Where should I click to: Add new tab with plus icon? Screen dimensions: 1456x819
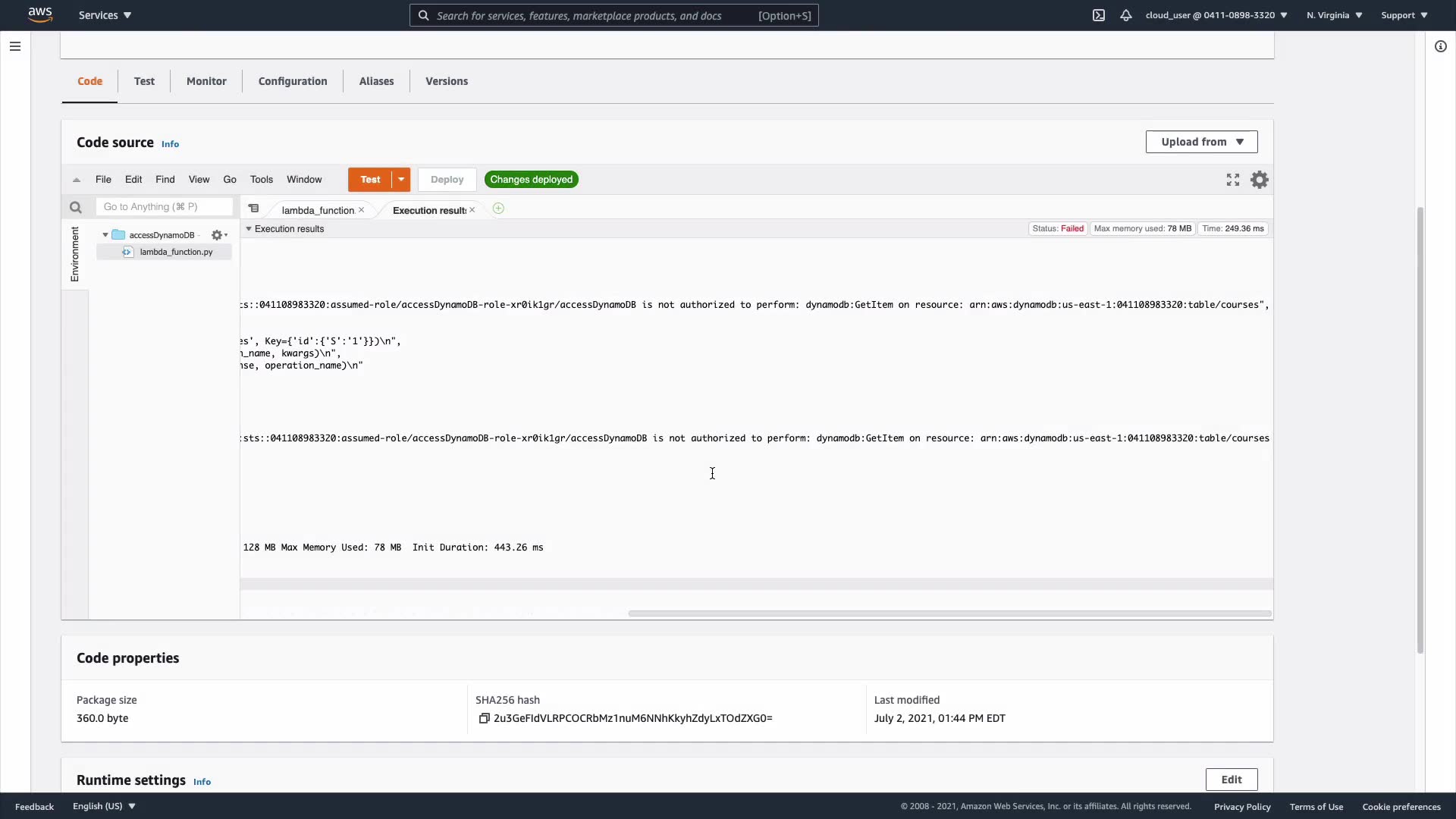(x=498, y=209)
